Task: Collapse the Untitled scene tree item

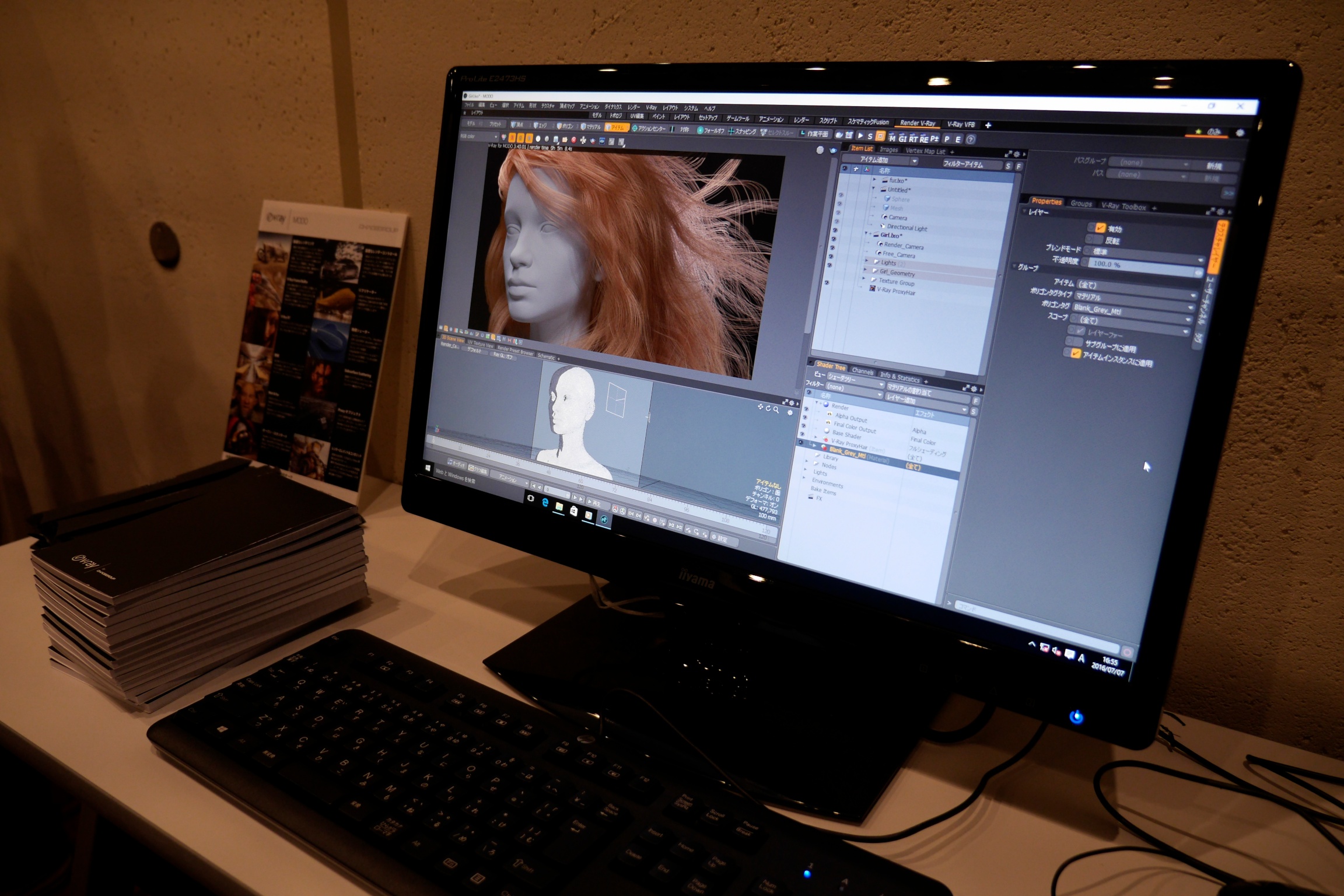Action: point(873,189)
